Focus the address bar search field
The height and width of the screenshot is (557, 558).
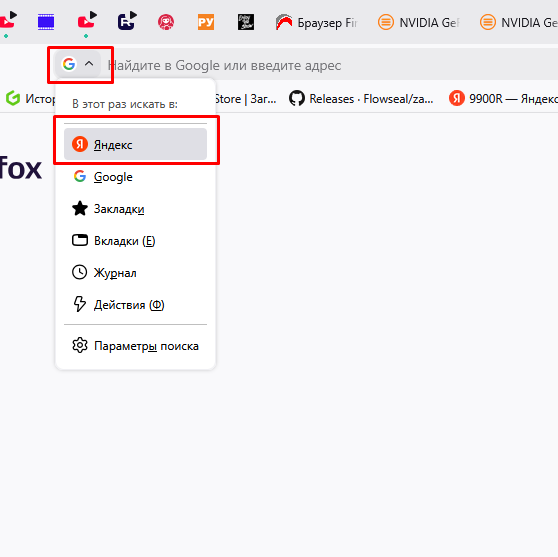(331, 65)
